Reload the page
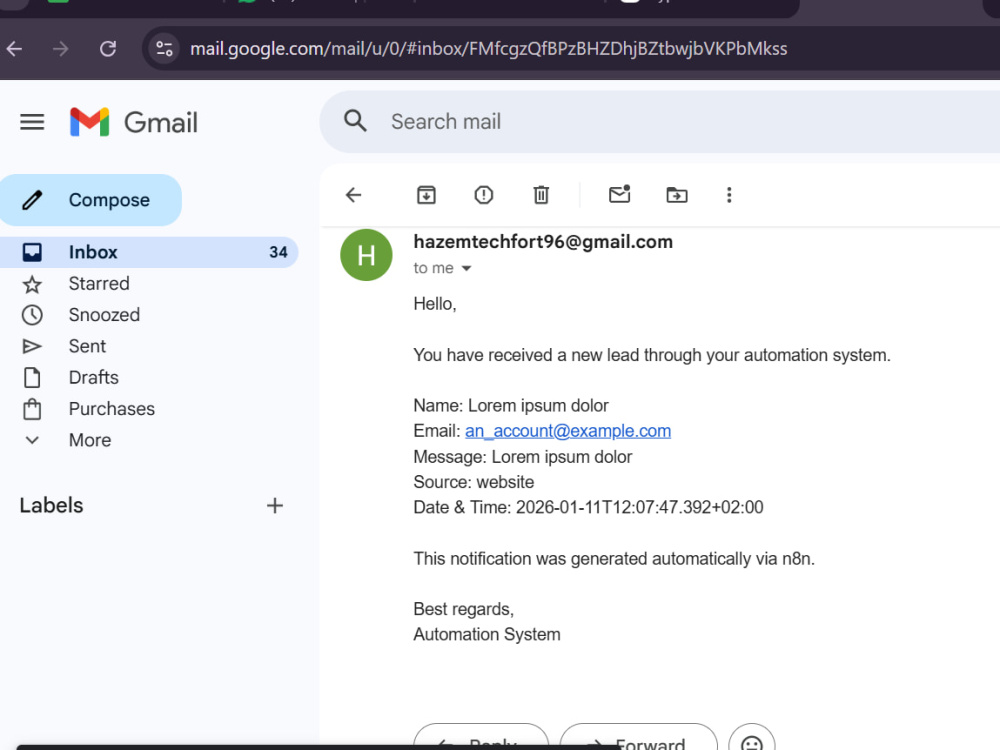The image size is (1000, 750). click(108, 48)
